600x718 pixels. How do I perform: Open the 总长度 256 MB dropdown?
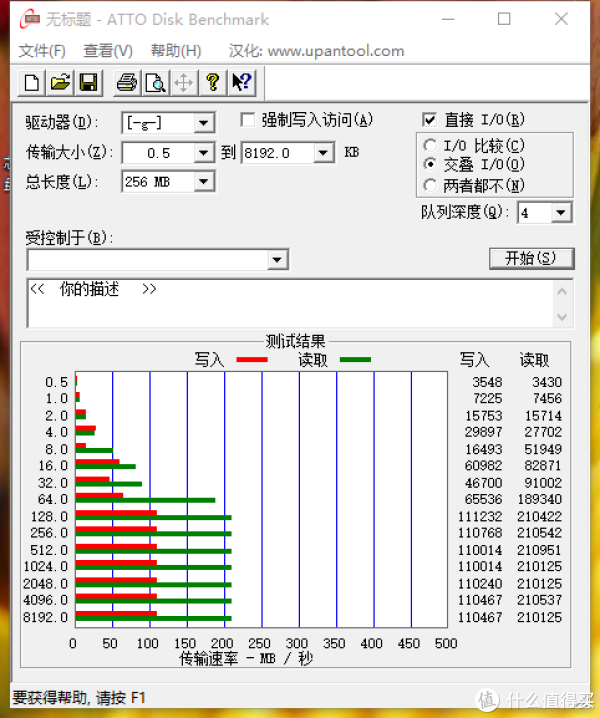(203, 182)
